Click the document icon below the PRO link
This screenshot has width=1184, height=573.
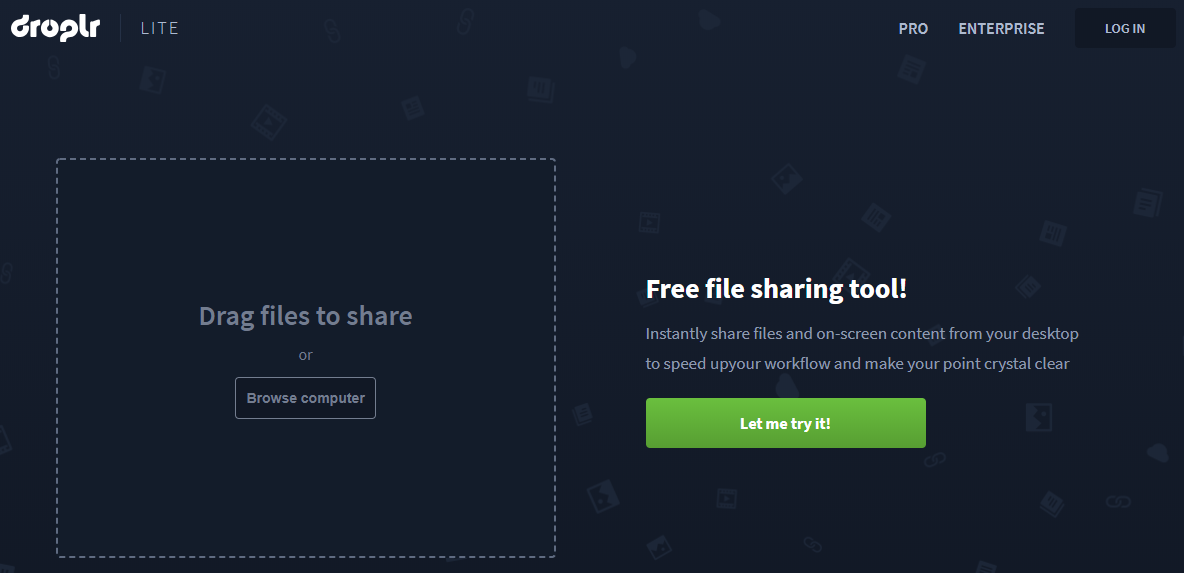click(911, 69)
